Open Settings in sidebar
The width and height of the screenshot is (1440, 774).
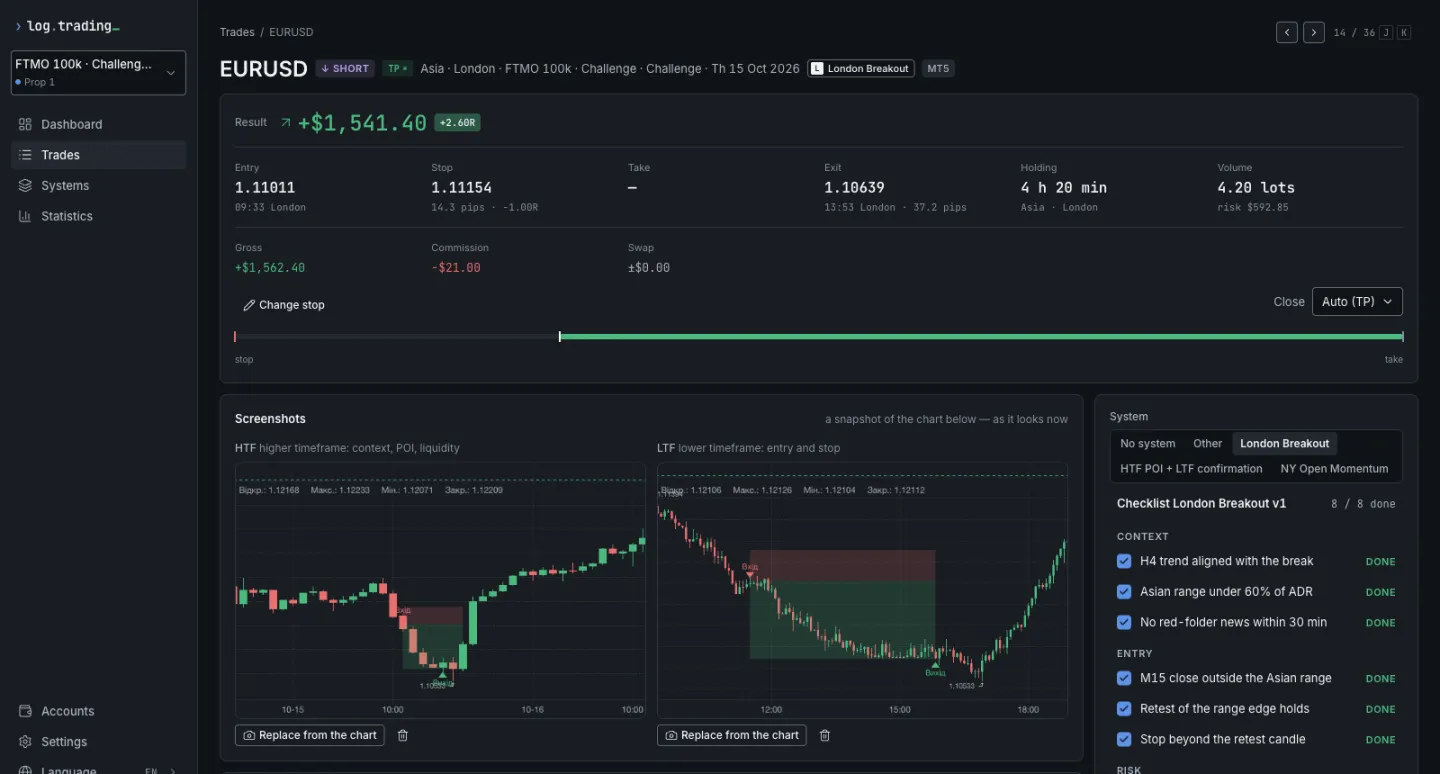98,742
